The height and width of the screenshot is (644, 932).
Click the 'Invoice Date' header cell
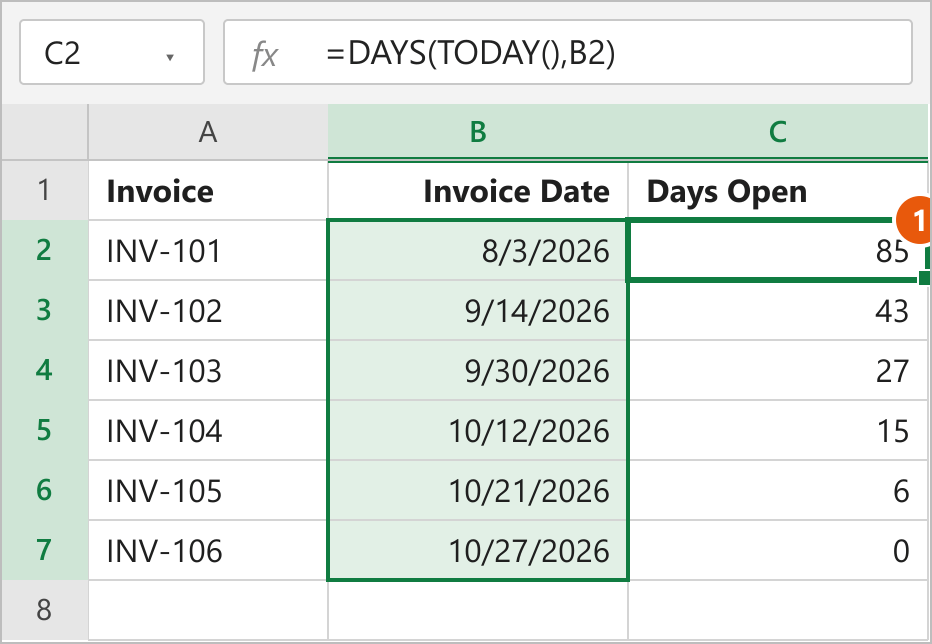(x=478, y=190)
